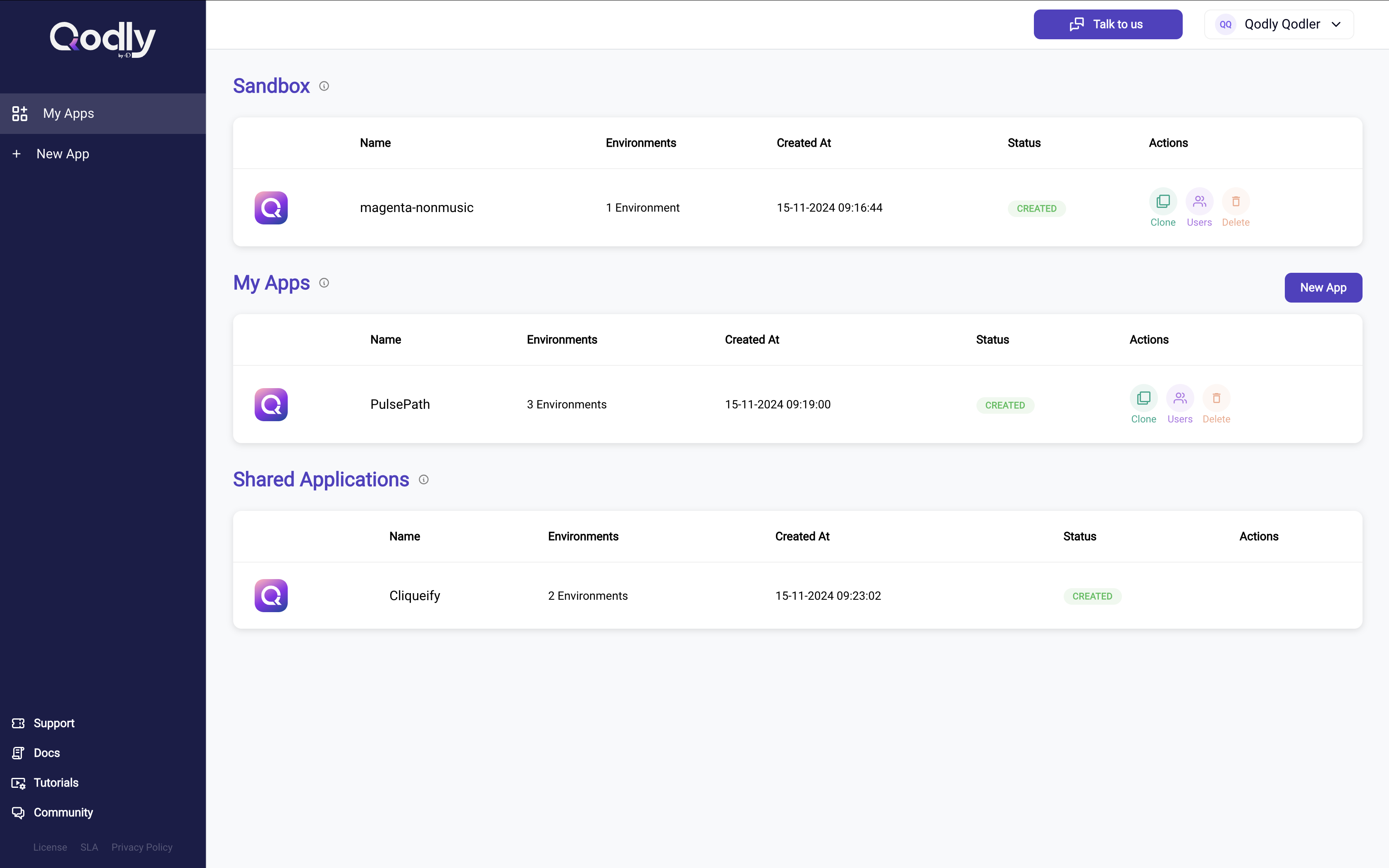Delete the PulsePath app
Viewport: 1389px width, 868px height.
[x=1216, y=405]
